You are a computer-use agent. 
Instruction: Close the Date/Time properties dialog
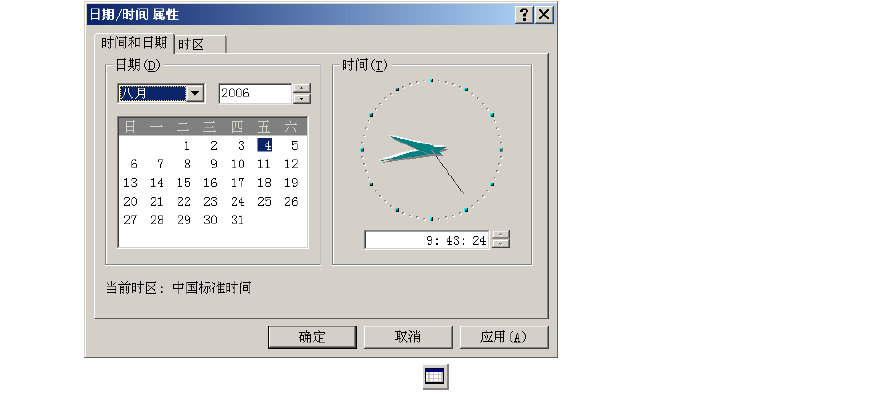click(x=544, y=15)
